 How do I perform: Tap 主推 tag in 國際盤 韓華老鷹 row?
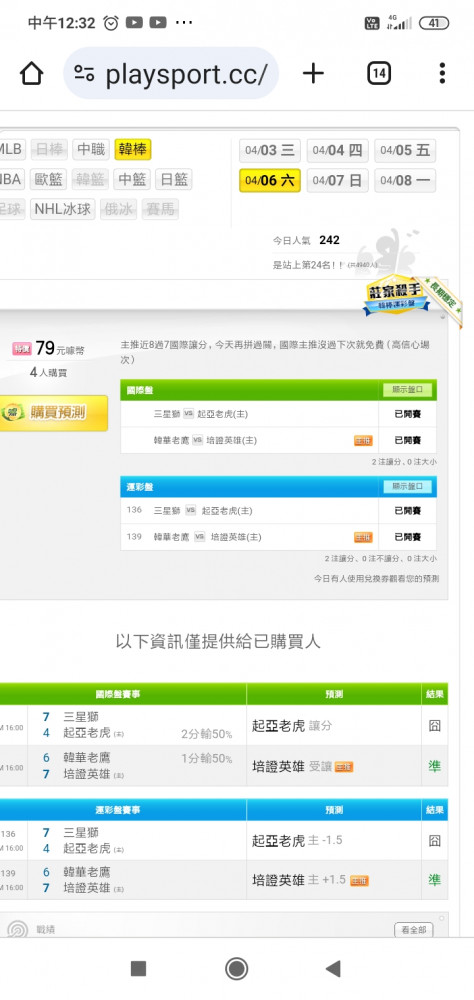coord(363,441)
